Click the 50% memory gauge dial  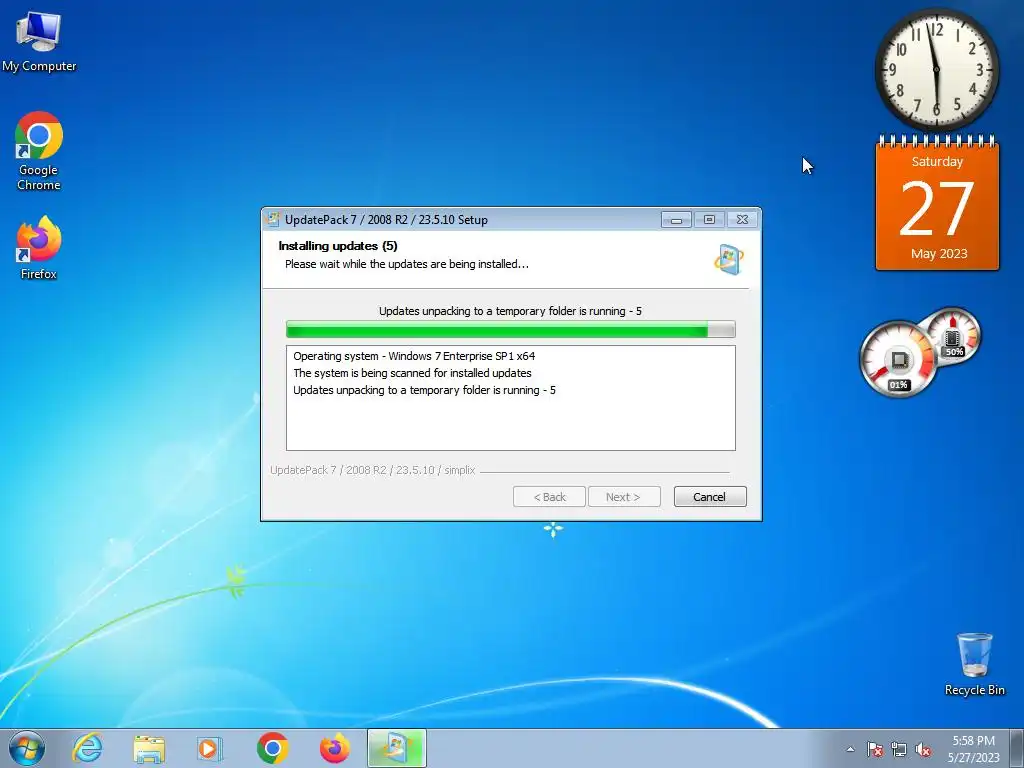click(953, 334)
